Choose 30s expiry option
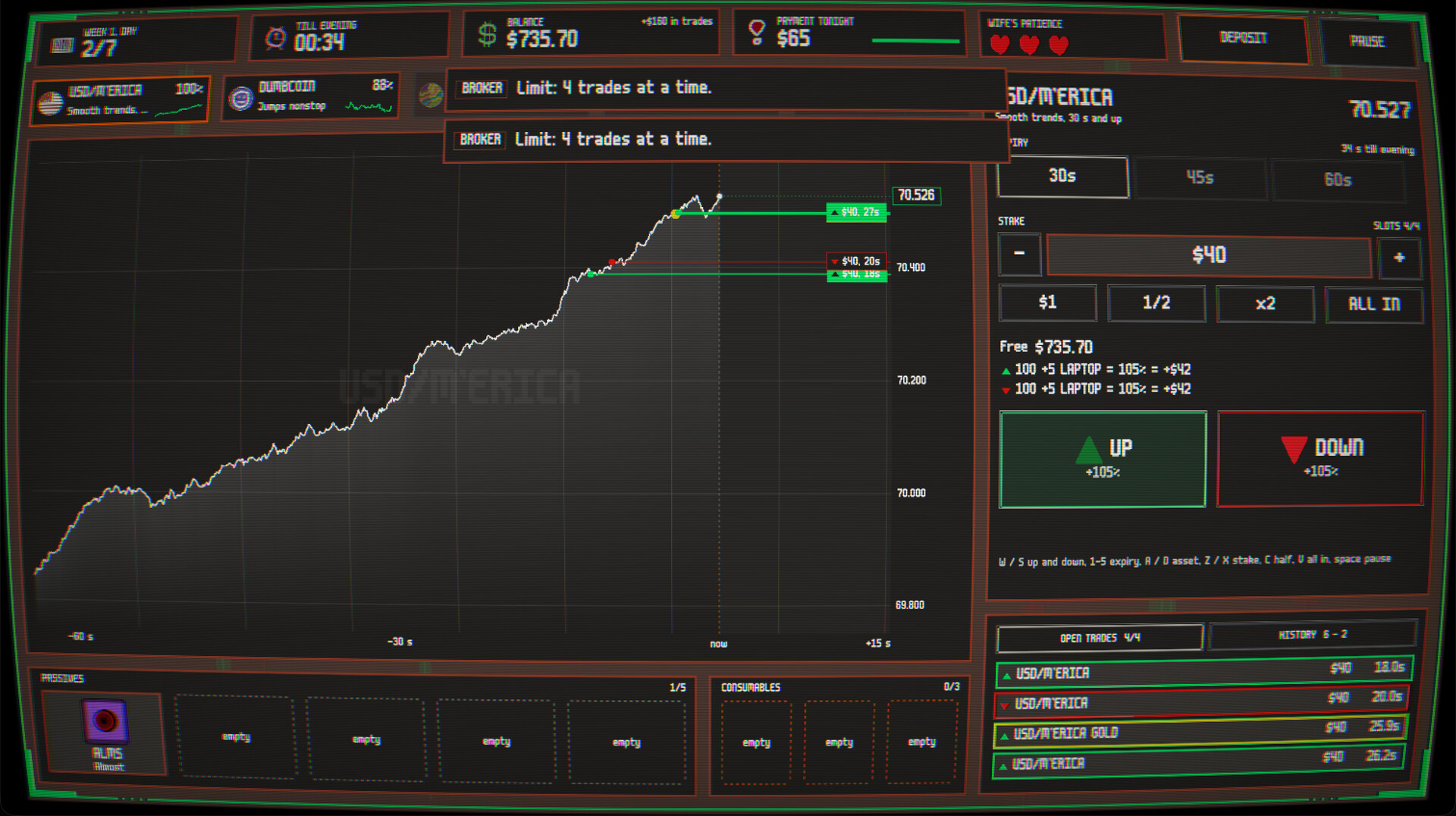 (1062, 176)
